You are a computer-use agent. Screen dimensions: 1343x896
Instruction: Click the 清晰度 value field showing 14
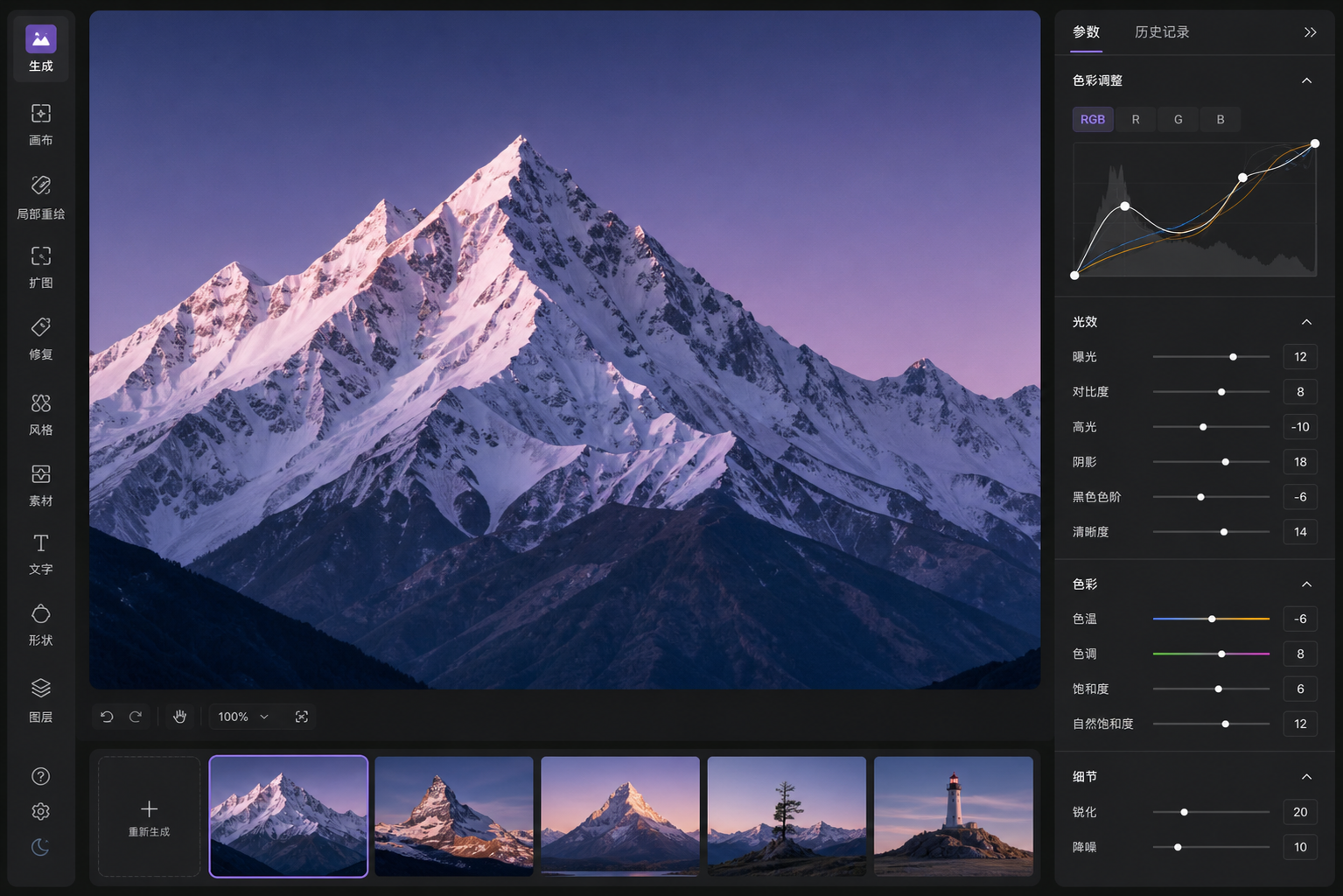[1300, 532]
